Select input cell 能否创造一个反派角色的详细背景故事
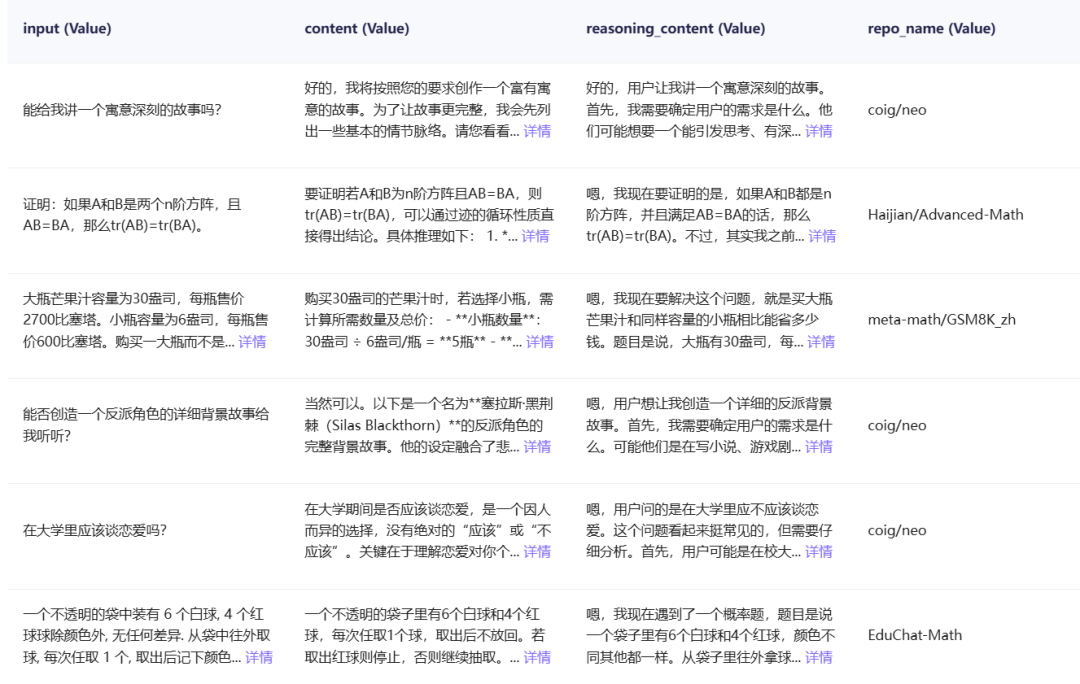 146,425
